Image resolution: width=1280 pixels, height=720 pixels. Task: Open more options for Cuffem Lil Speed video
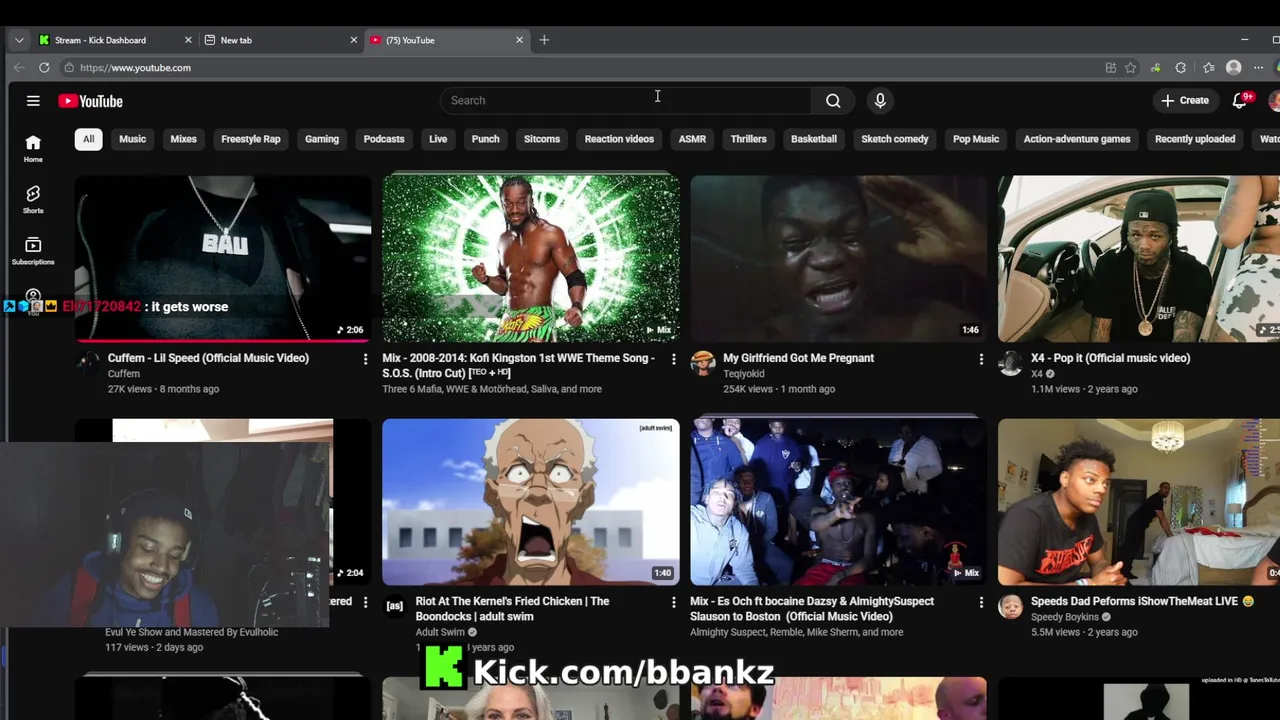tap(365, 358)
